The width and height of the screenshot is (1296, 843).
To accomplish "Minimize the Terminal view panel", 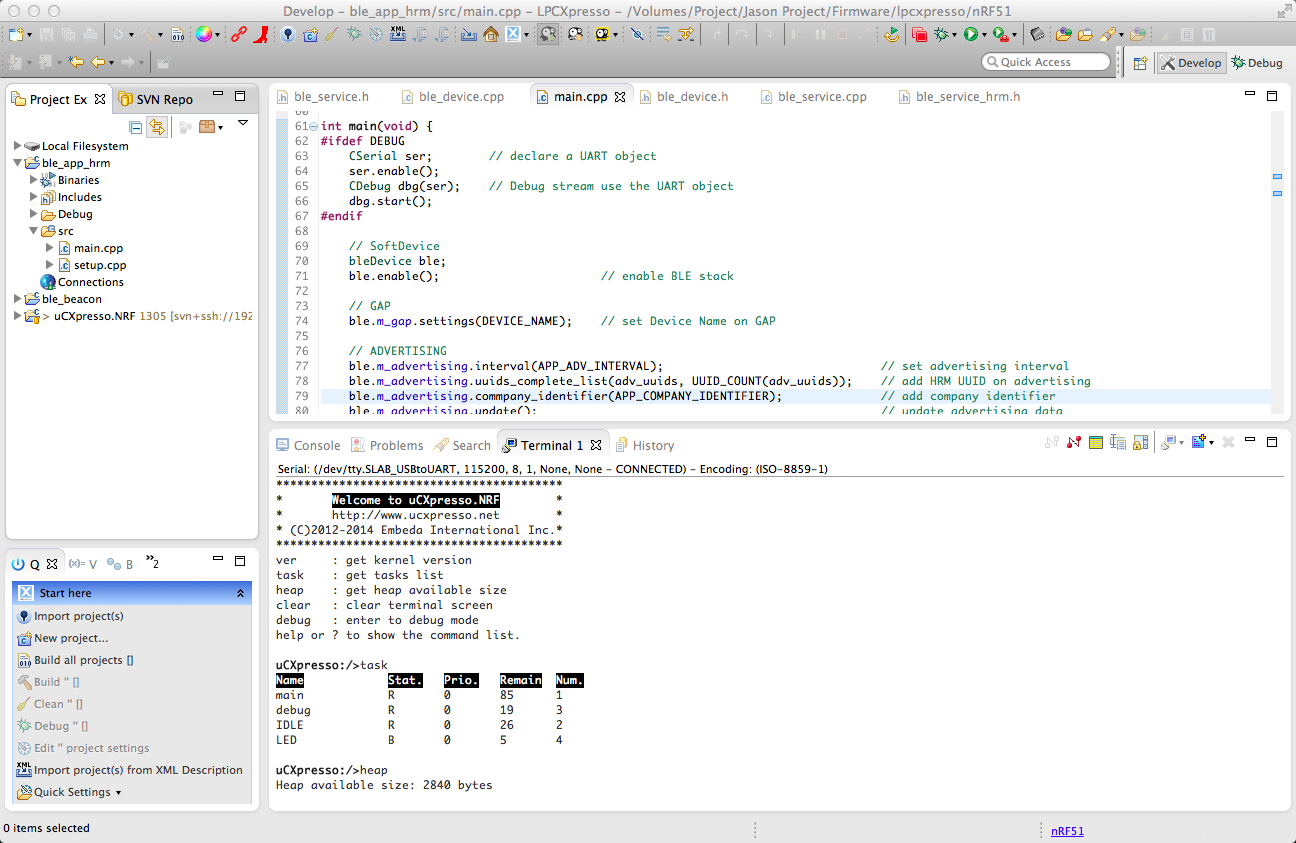I will coord(1249,440).
